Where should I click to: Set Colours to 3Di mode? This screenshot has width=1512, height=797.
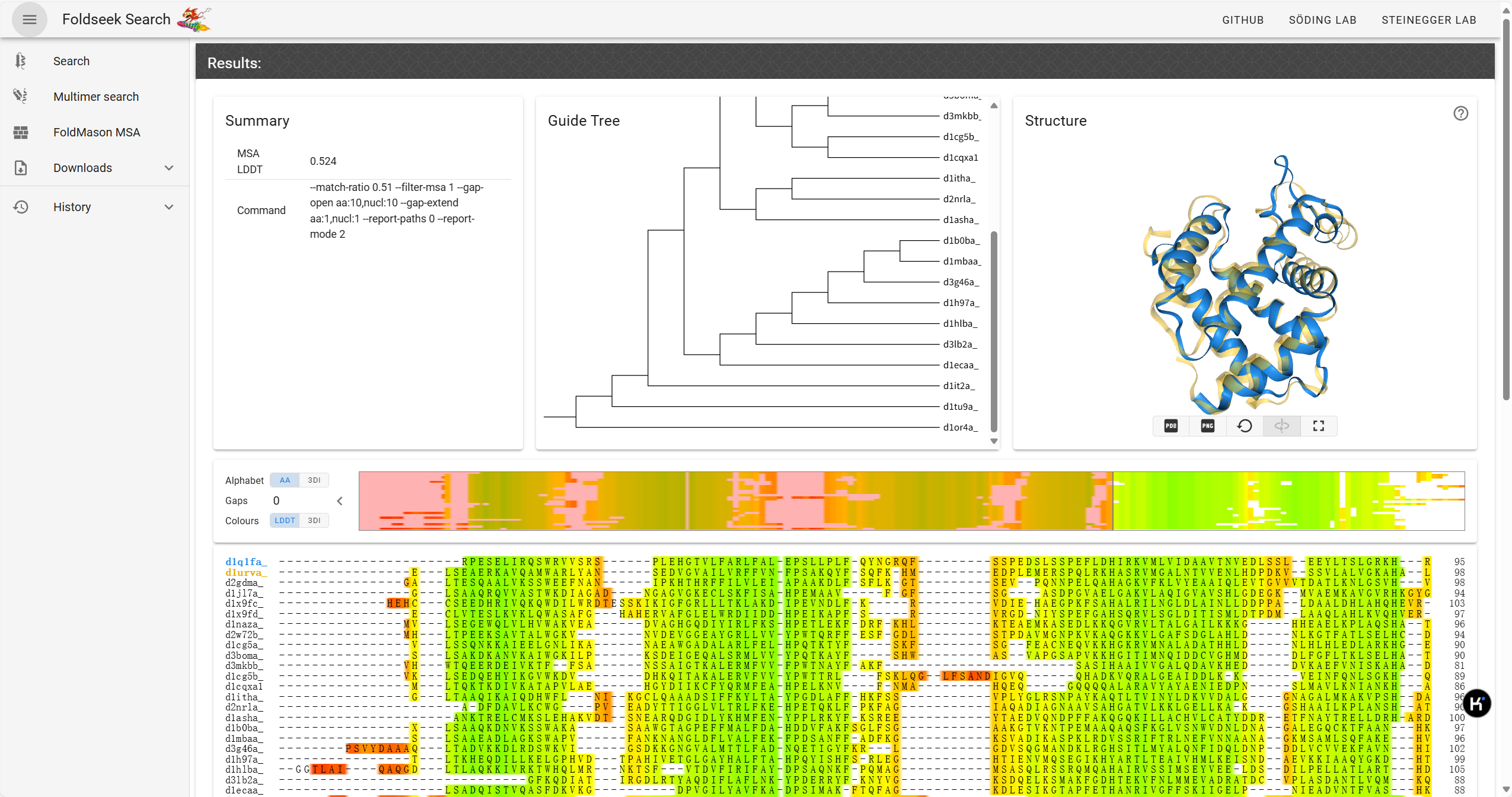314,521
